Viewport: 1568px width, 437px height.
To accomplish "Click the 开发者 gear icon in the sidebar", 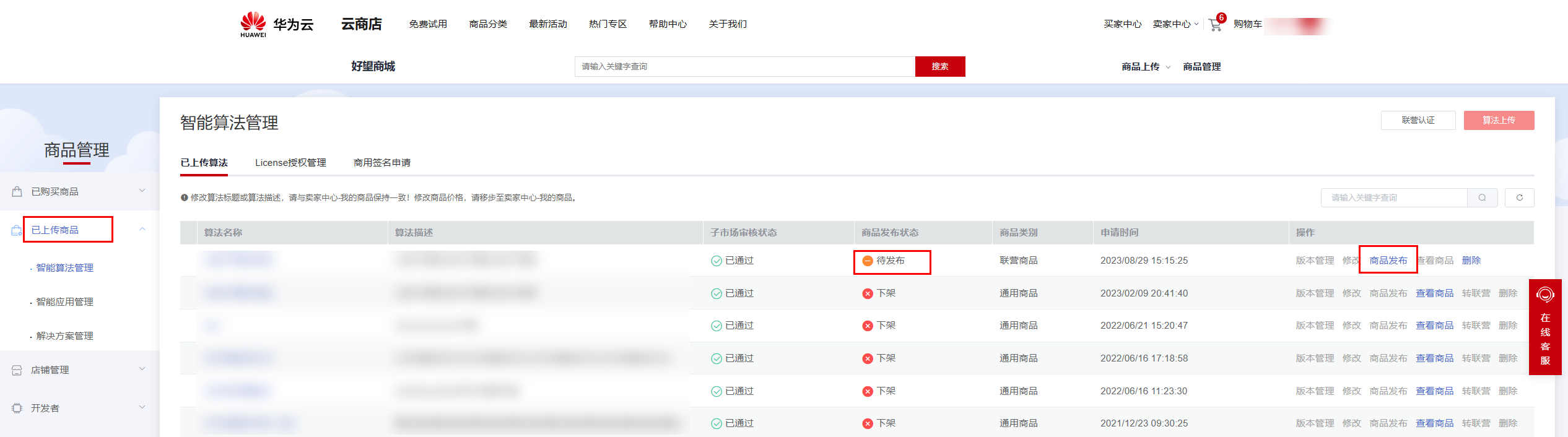I will [x=17, y=409].
